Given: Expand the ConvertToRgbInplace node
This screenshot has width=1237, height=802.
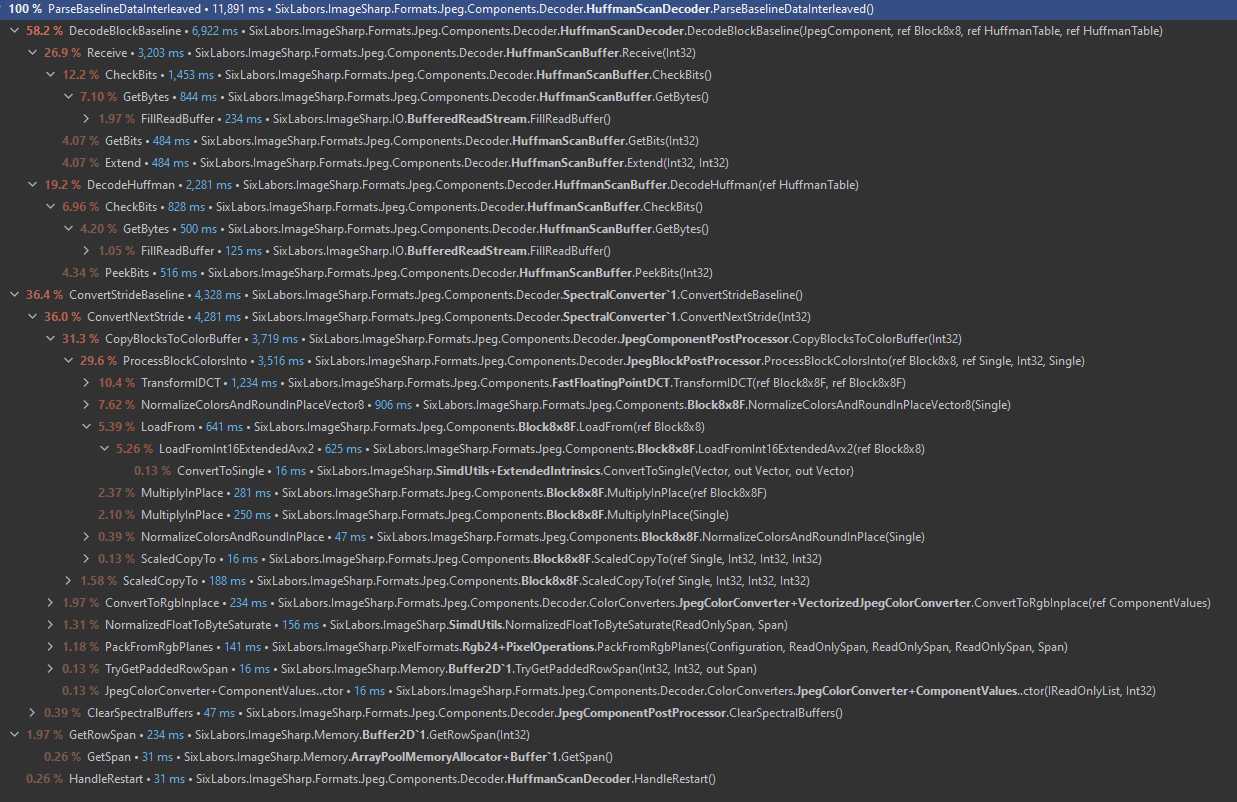Looking at the screenshot, I should (50, 603).
